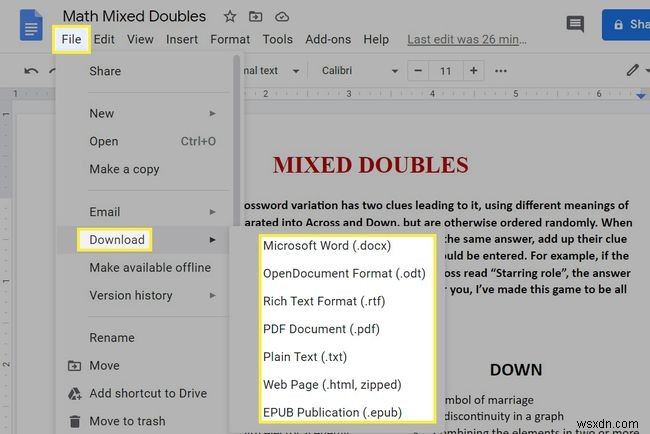The height and width of the screenshot is (434, 650).
Task: Click the font size field showing 11
Action: point(446,71)
